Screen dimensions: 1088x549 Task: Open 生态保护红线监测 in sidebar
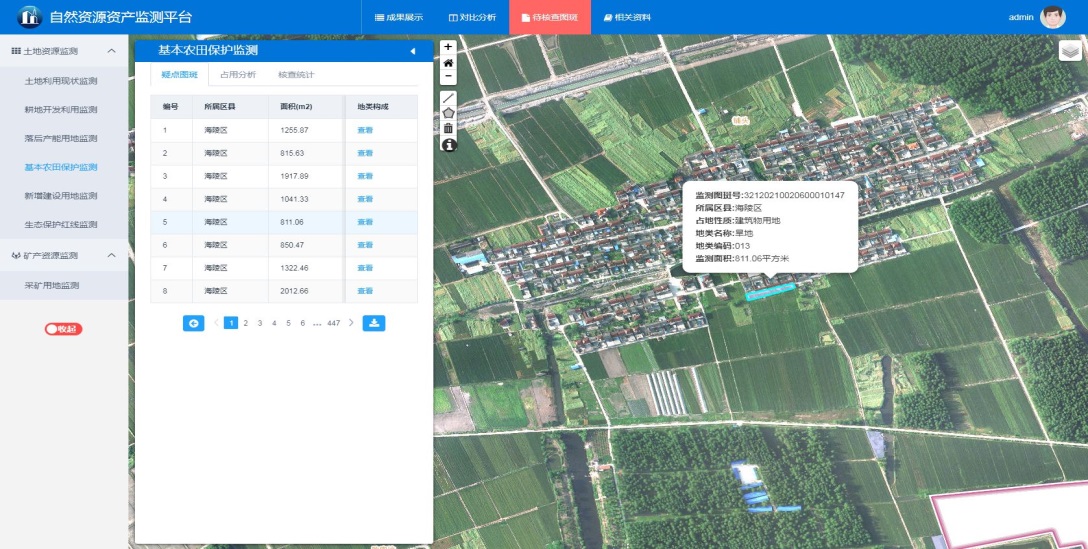click(x=61, y=225)
